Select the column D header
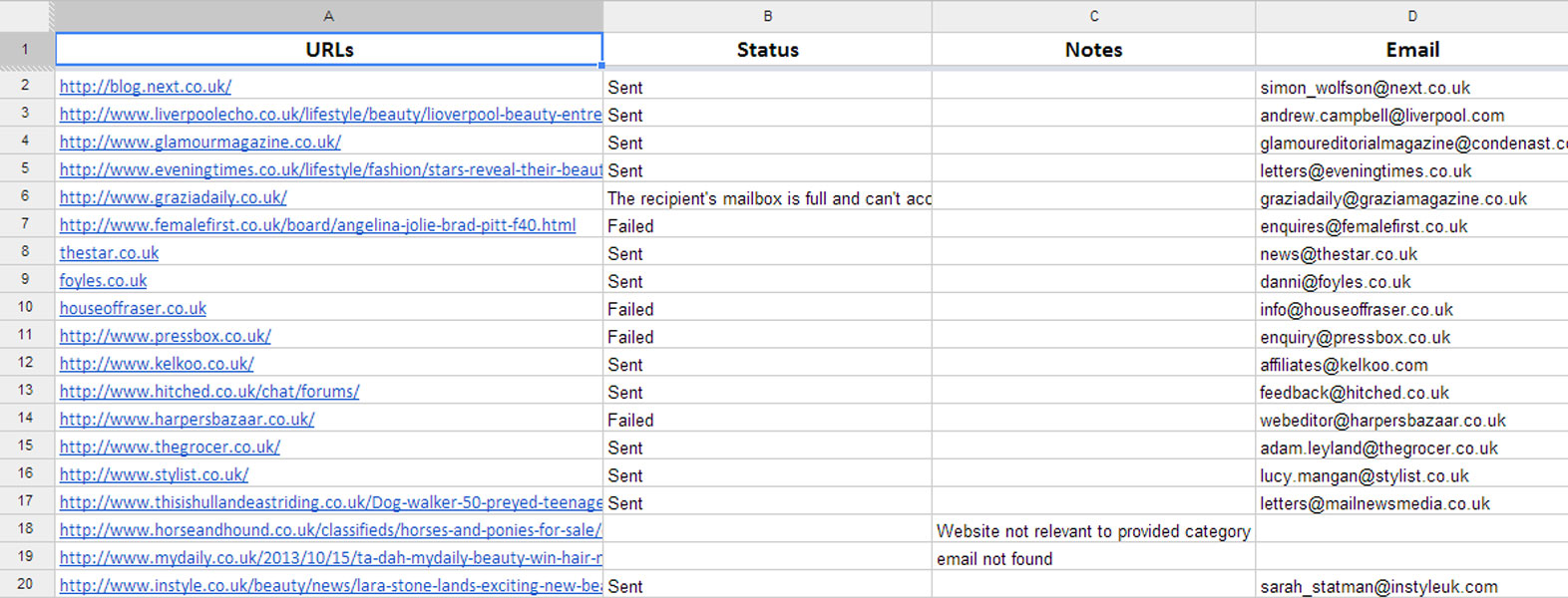The height and width of the screenshot is (598, 1568). pos(1411,16)
